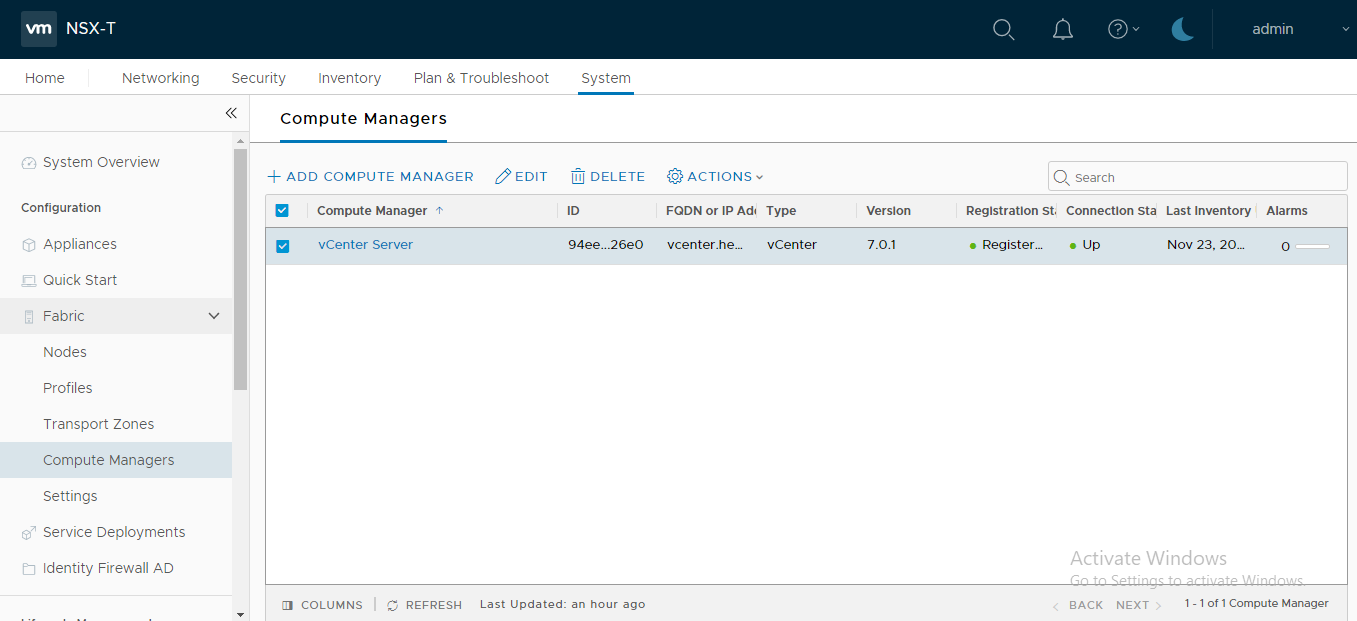Click the version cell 7.0.1
The width and height of the screenshot is (1357, 621).
click(x=881, y=244)
